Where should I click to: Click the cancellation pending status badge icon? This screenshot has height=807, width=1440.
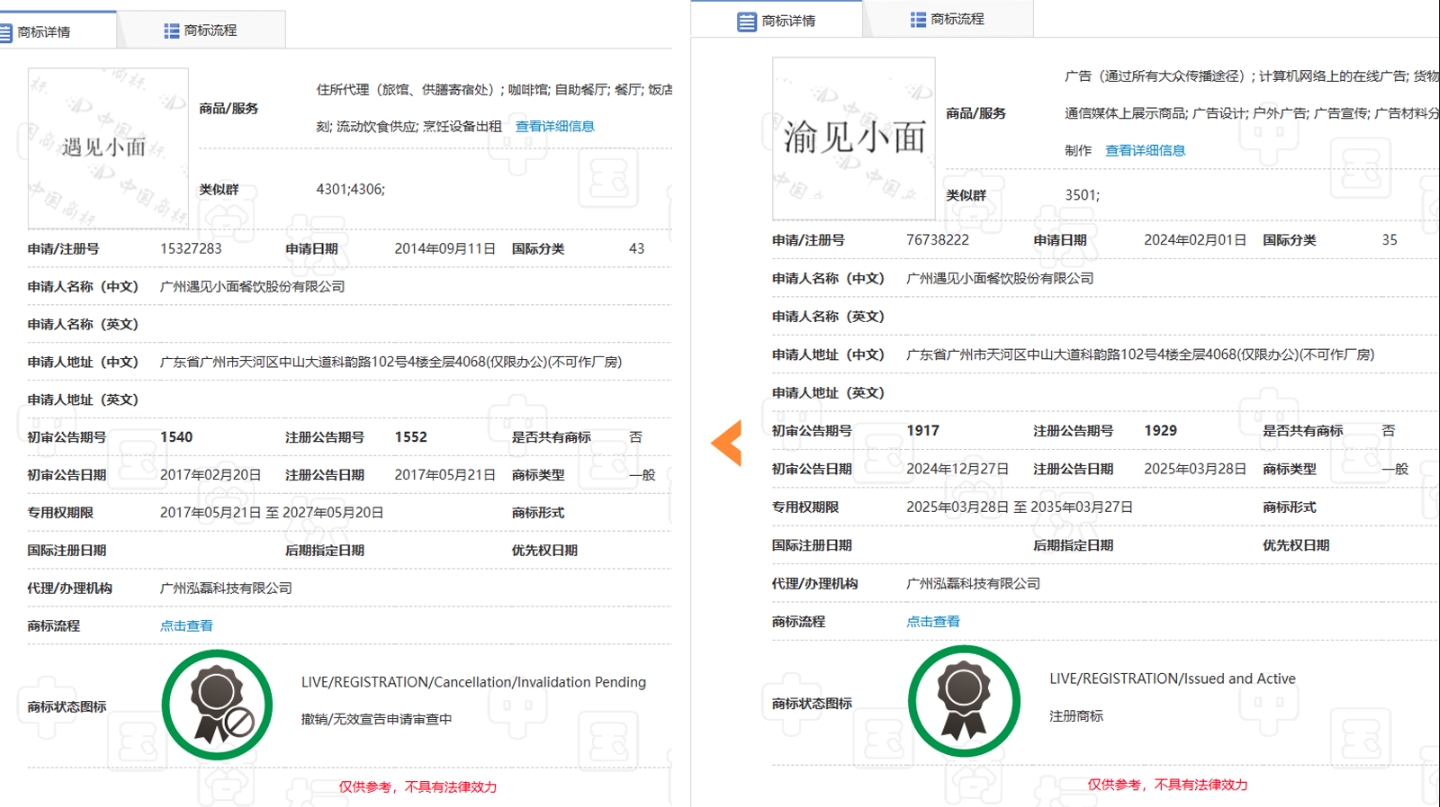click(217, 705)
